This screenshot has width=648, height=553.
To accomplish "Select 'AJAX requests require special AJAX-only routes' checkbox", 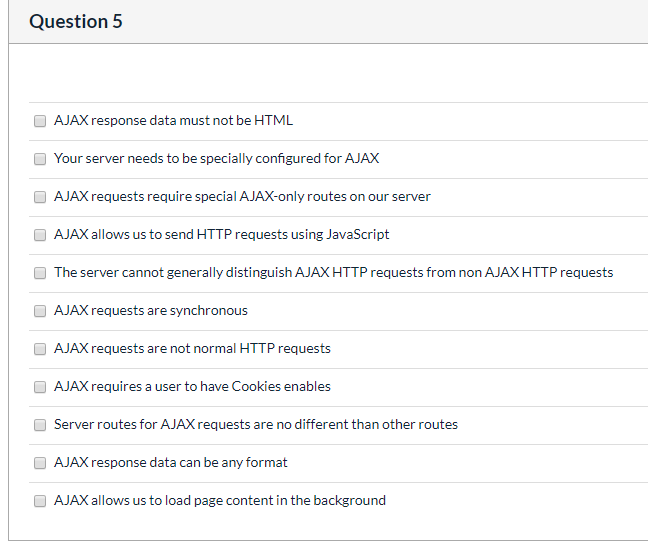I will [40, 197].
